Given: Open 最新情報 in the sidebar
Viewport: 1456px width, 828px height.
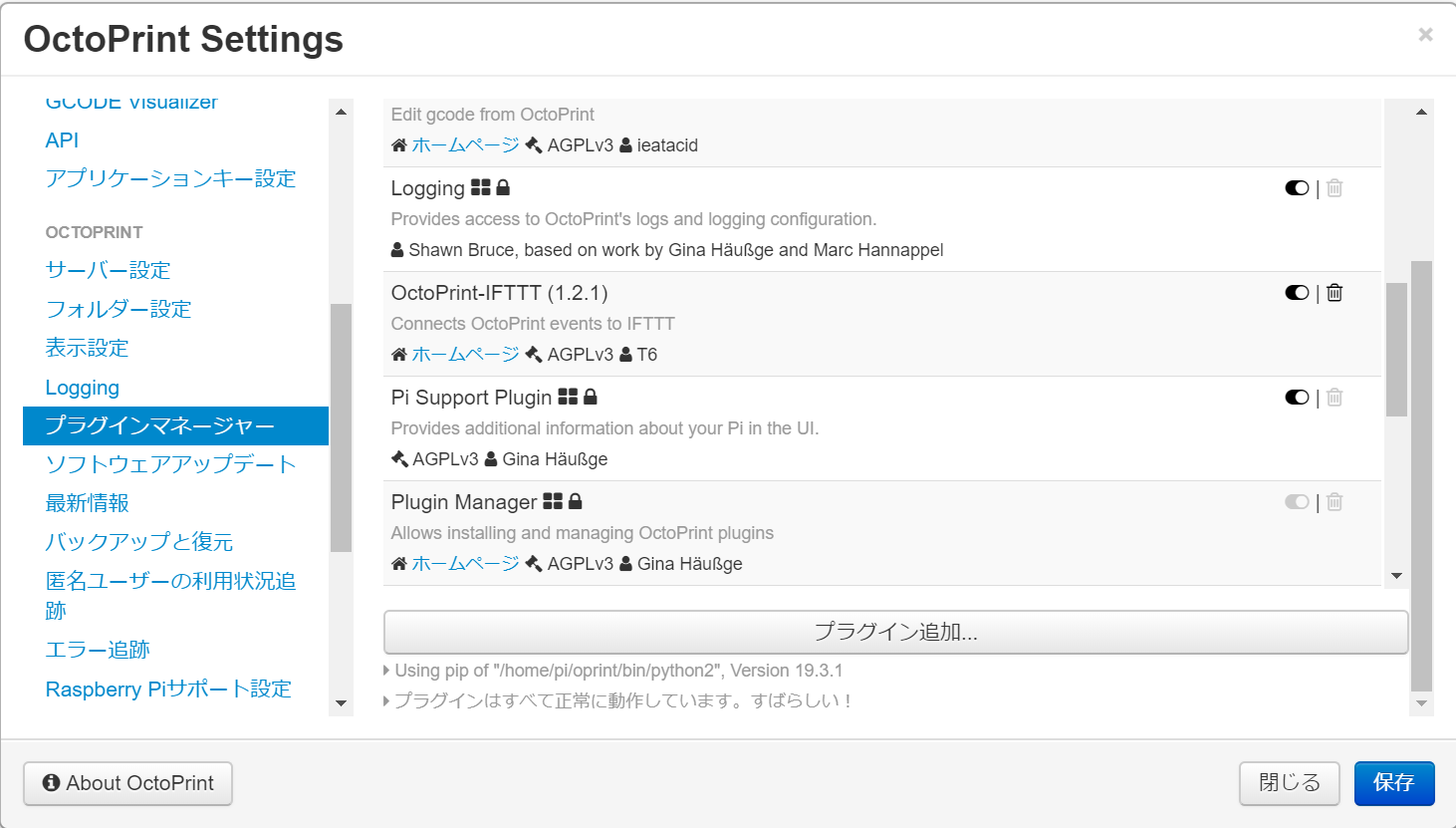Looking at the screenshot, I should coord(87,503).
